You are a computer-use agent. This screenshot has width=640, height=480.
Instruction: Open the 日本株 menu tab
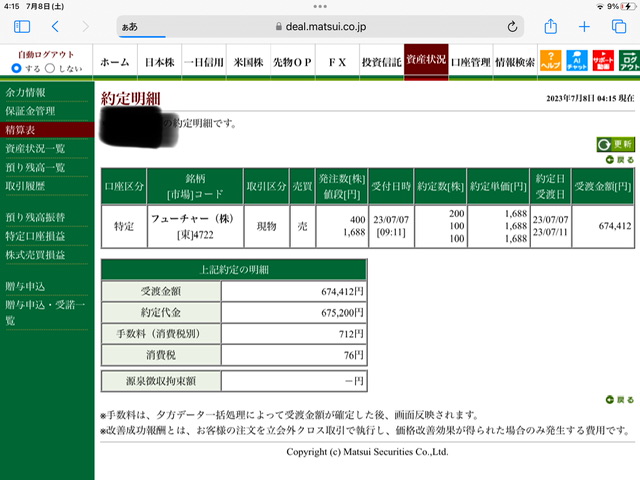[x=160, y=62]
